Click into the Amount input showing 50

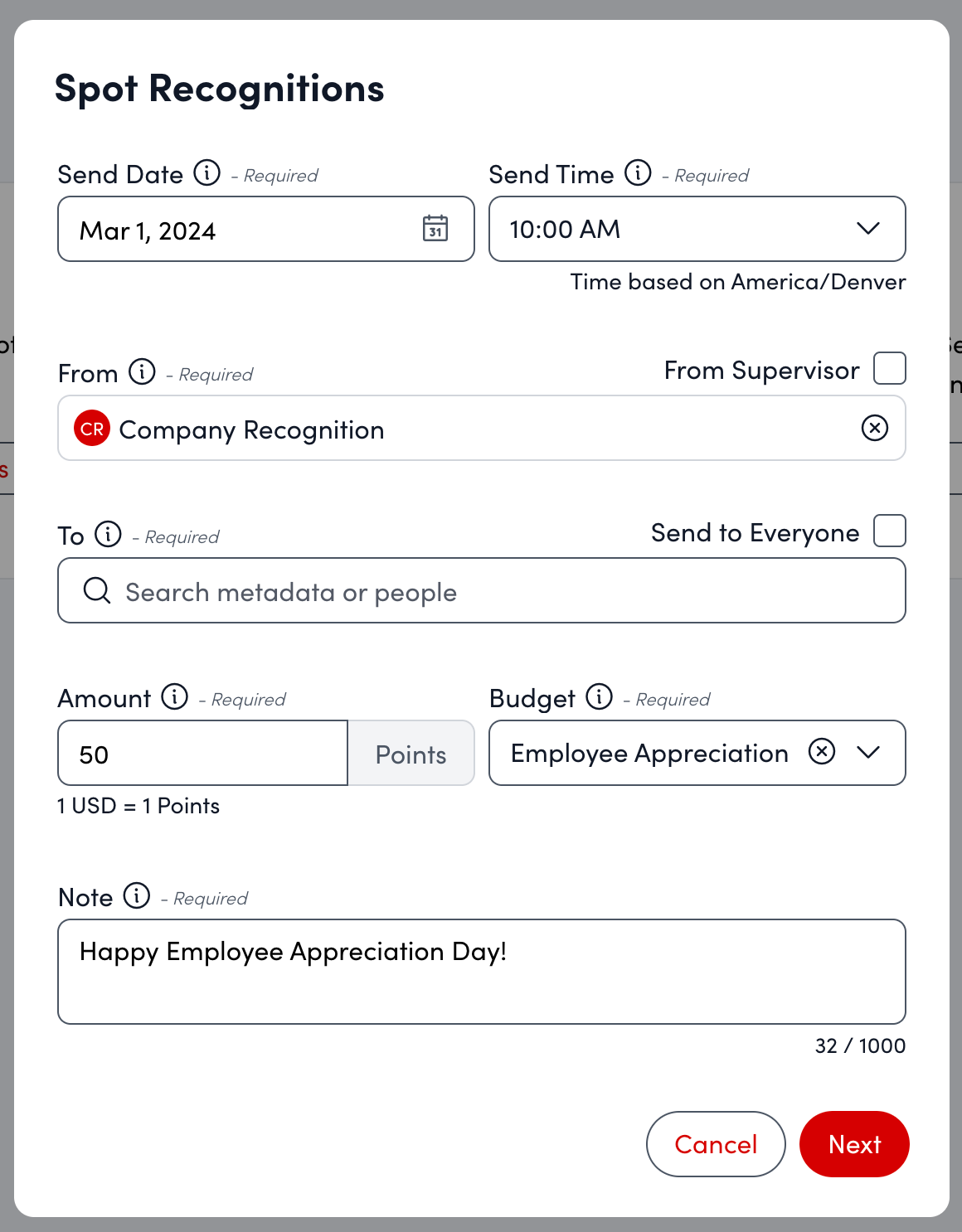202,754
